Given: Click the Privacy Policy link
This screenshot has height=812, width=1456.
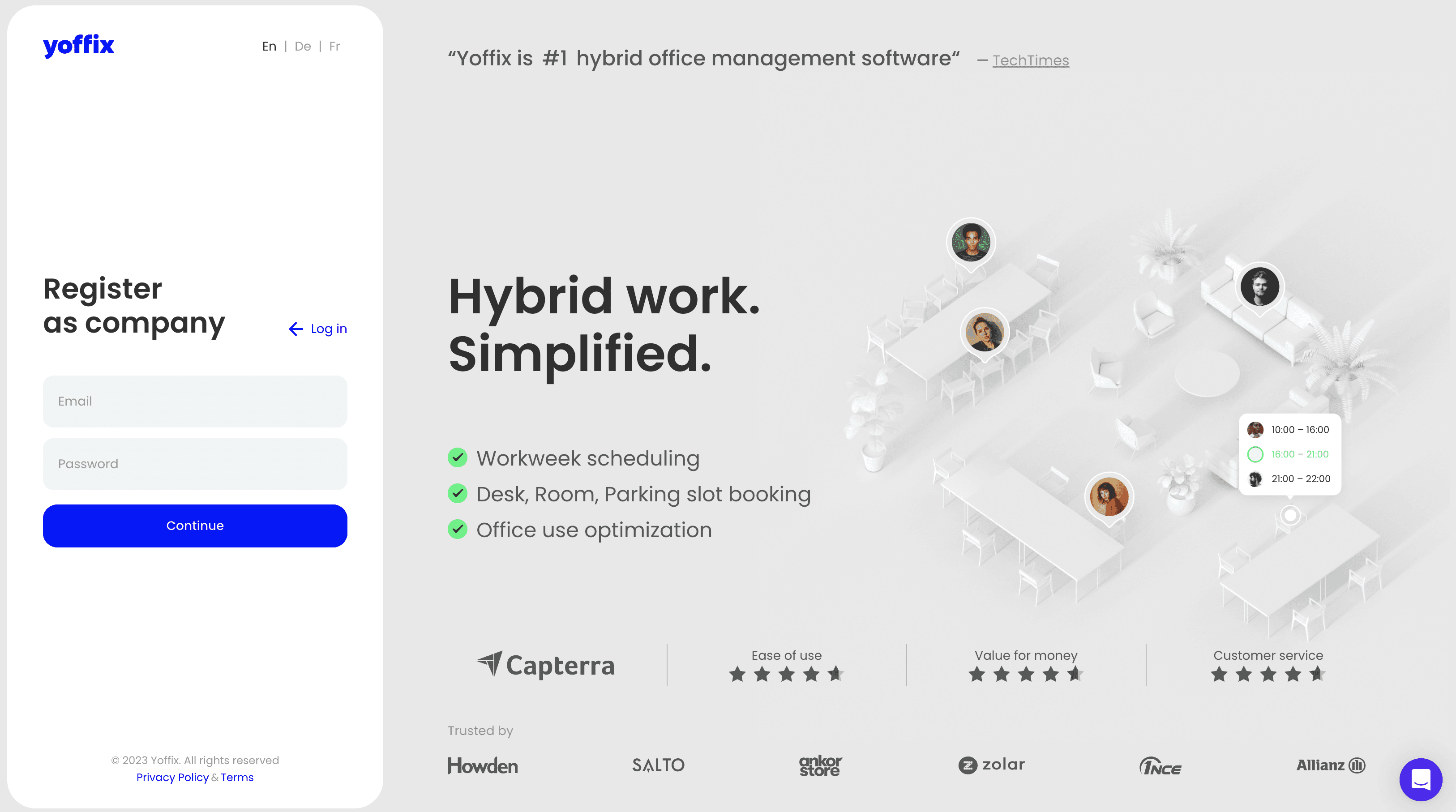Looking at the screenshot, I should click(x=173, y=778).
